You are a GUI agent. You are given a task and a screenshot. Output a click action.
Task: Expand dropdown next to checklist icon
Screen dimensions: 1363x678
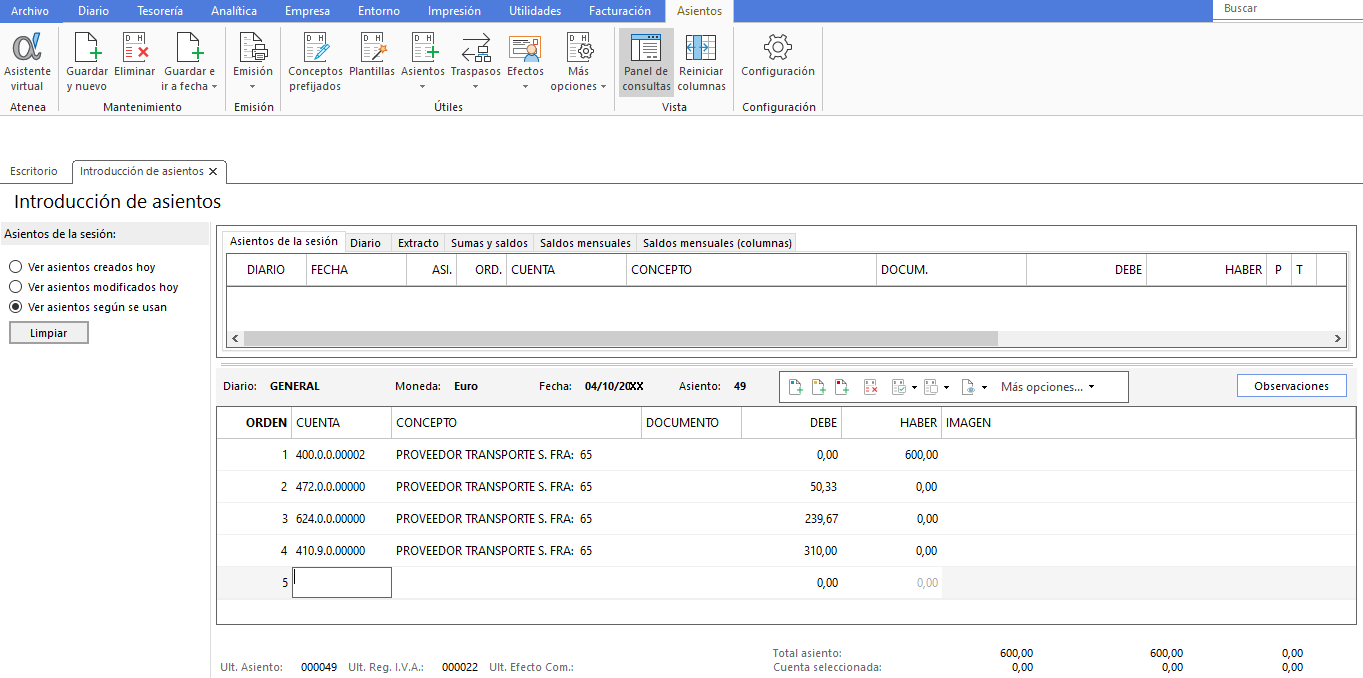[914, 387]
